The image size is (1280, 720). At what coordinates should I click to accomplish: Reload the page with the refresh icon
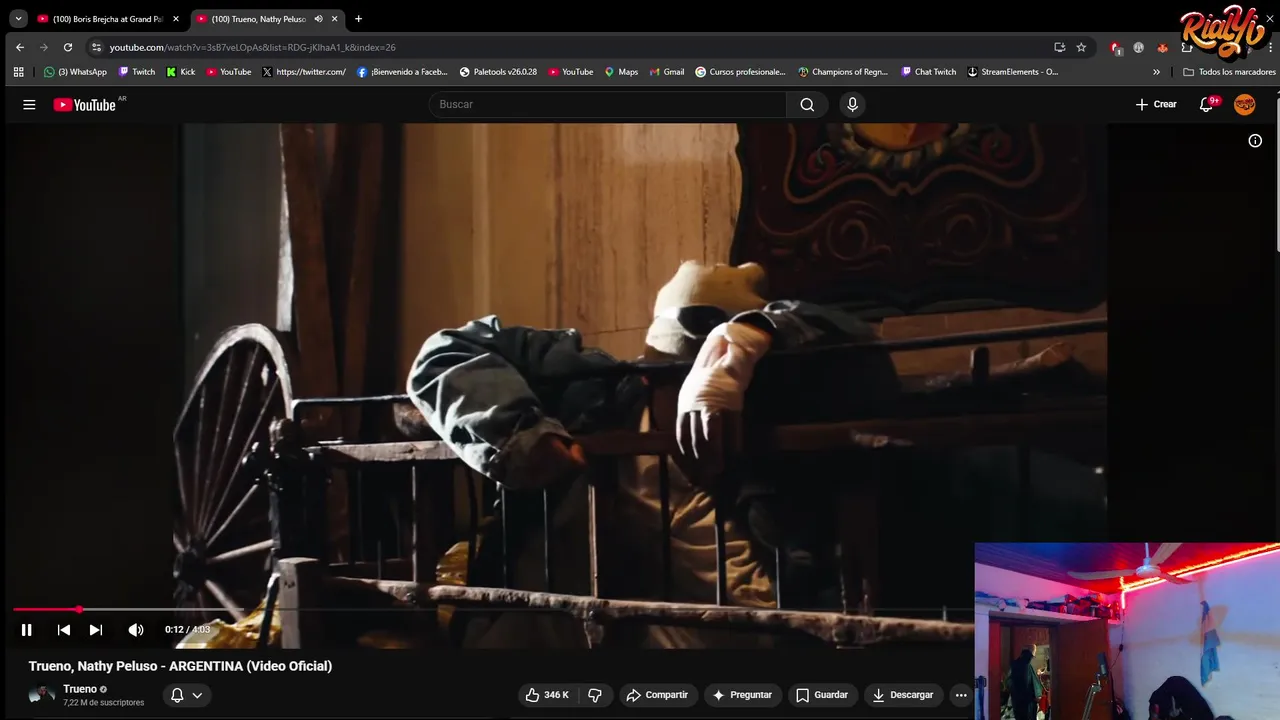[x=68, y=47]
